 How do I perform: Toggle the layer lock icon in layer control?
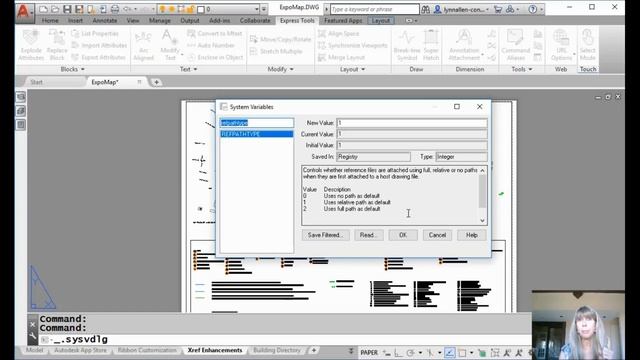pyautogui.click(x=190, y=9)
